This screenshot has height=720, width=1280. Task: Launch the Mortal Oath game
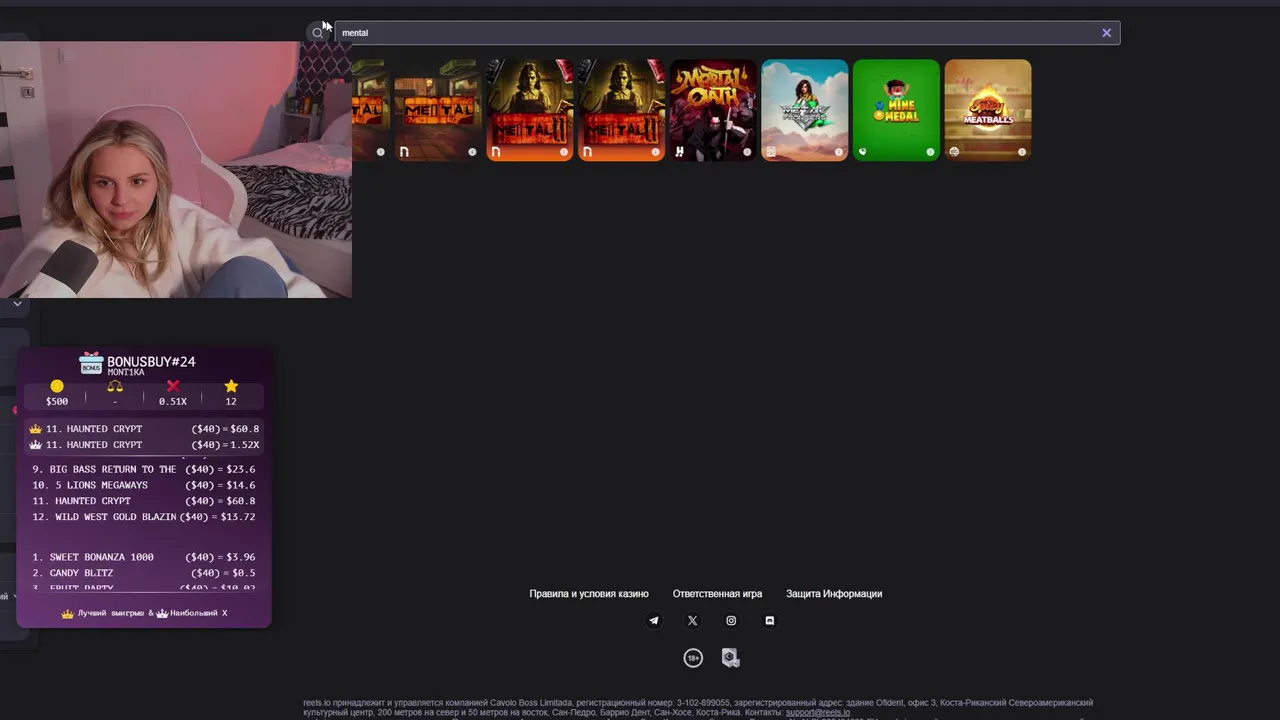(713, 110)
